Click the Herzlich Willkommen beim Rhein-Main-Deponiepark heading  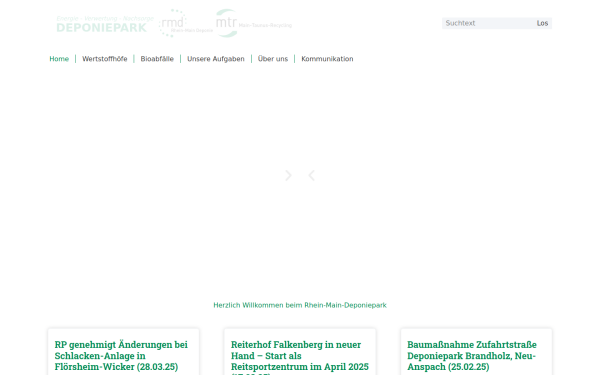coord(300,305)
